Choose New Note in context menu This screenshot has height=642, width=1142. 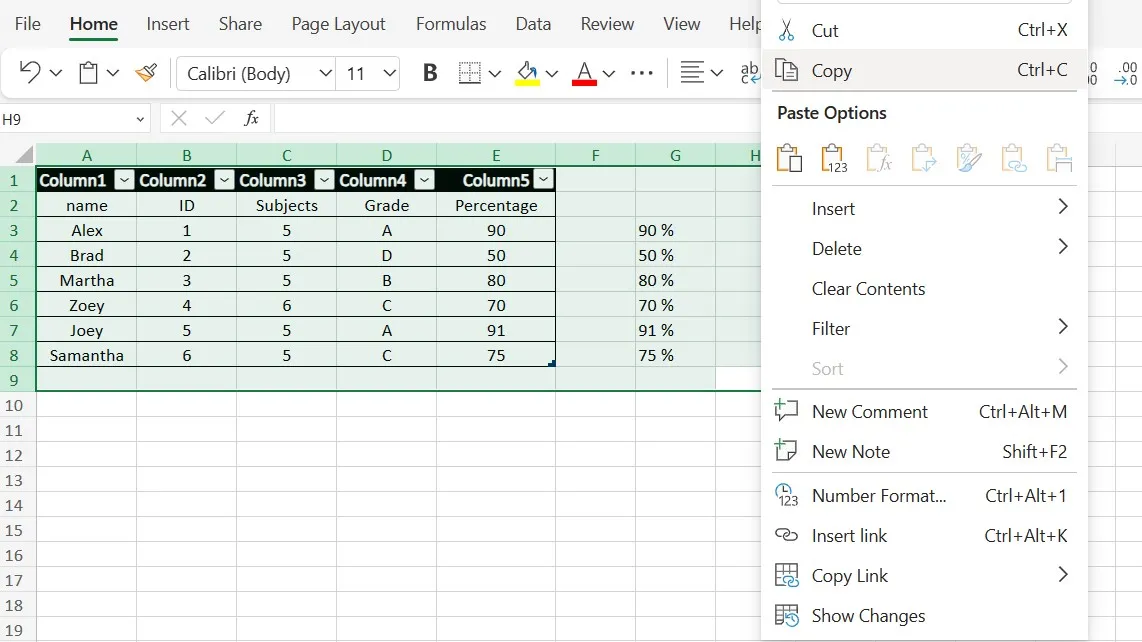(x=924, y=452)
